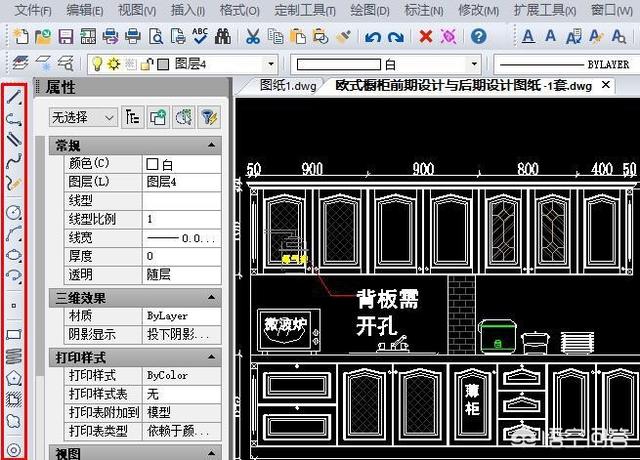Click the 透明 随层 value
640x460 pixels.
click(182, 274)
